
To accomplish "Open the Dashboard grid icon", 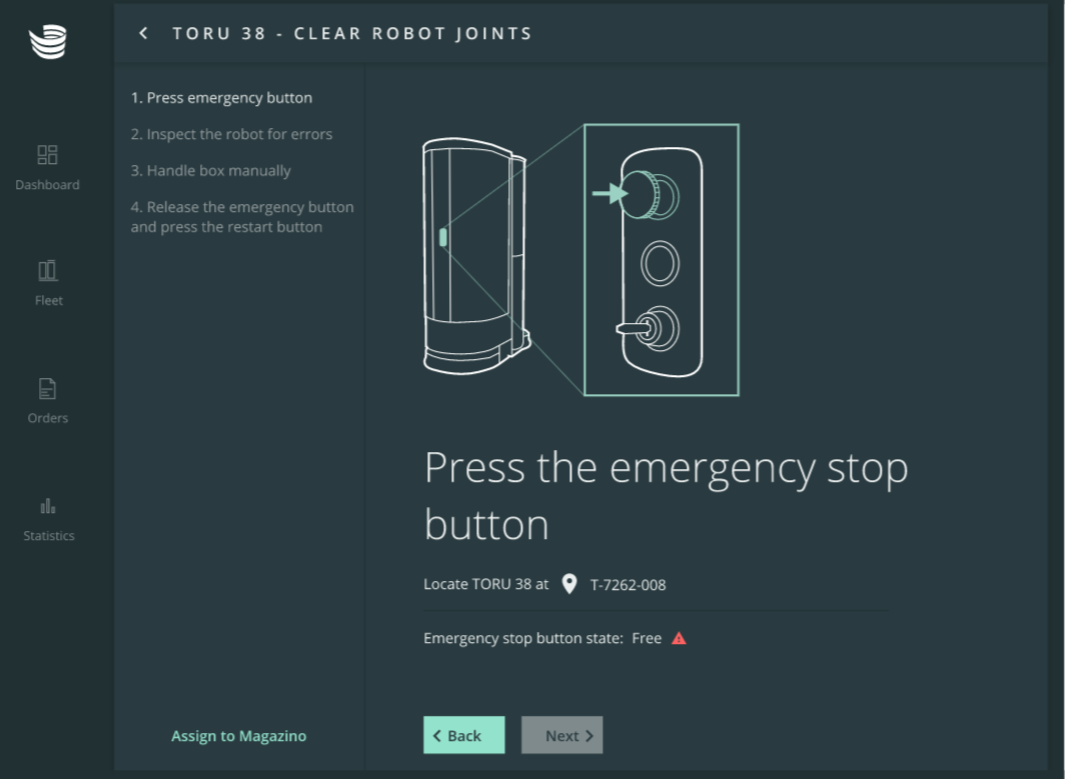I will pos(48,155).
